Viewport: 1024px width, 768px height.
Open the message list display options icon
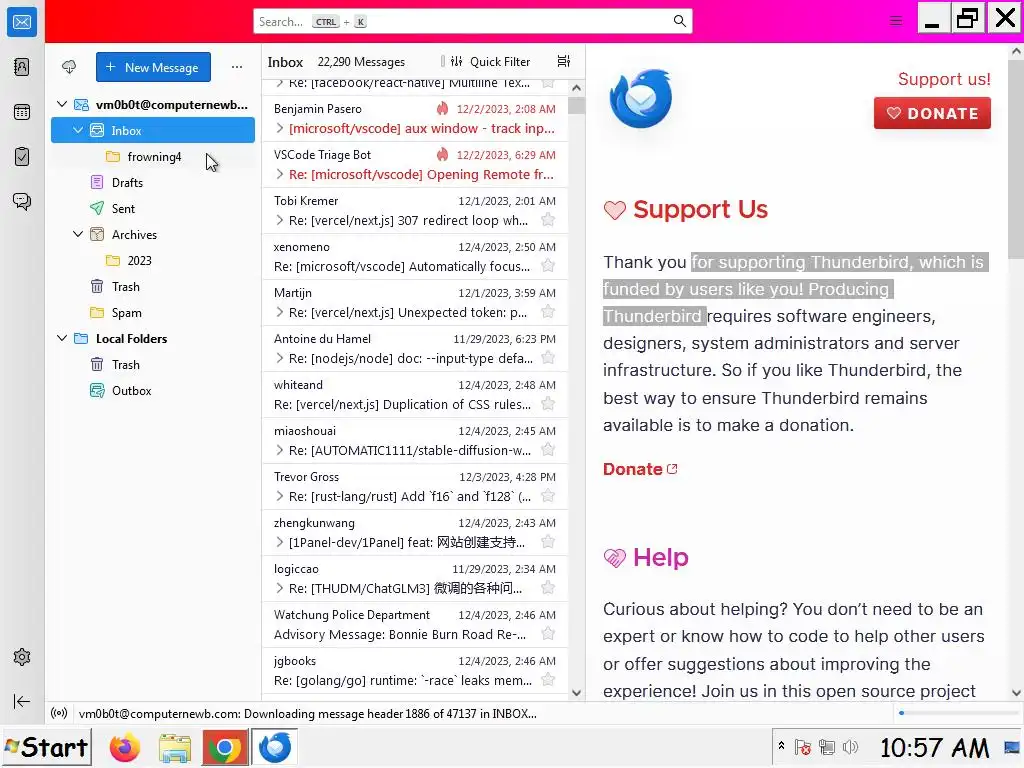564,61
